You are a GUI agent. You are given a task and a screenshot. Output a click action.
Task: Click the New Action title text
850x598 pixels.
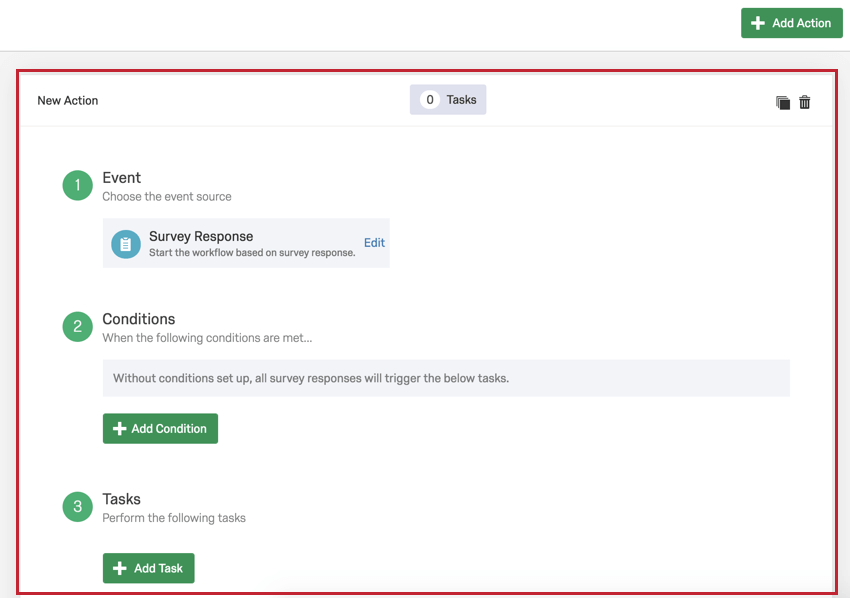[68, 100]
